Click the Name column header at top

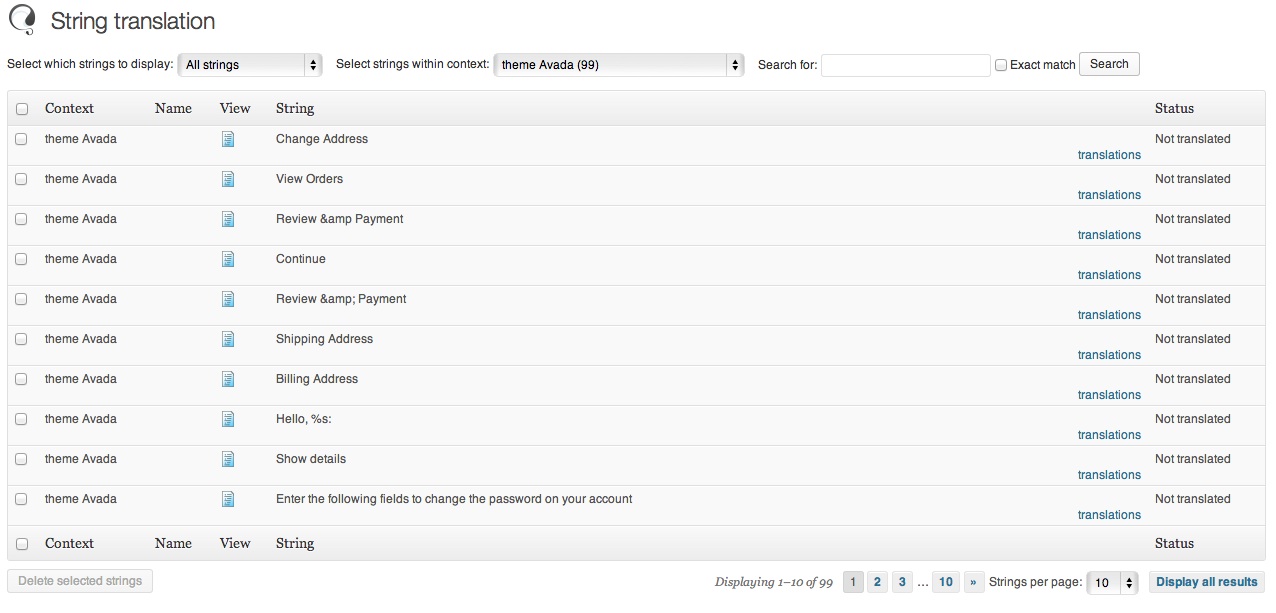click(x=173, y=108)
